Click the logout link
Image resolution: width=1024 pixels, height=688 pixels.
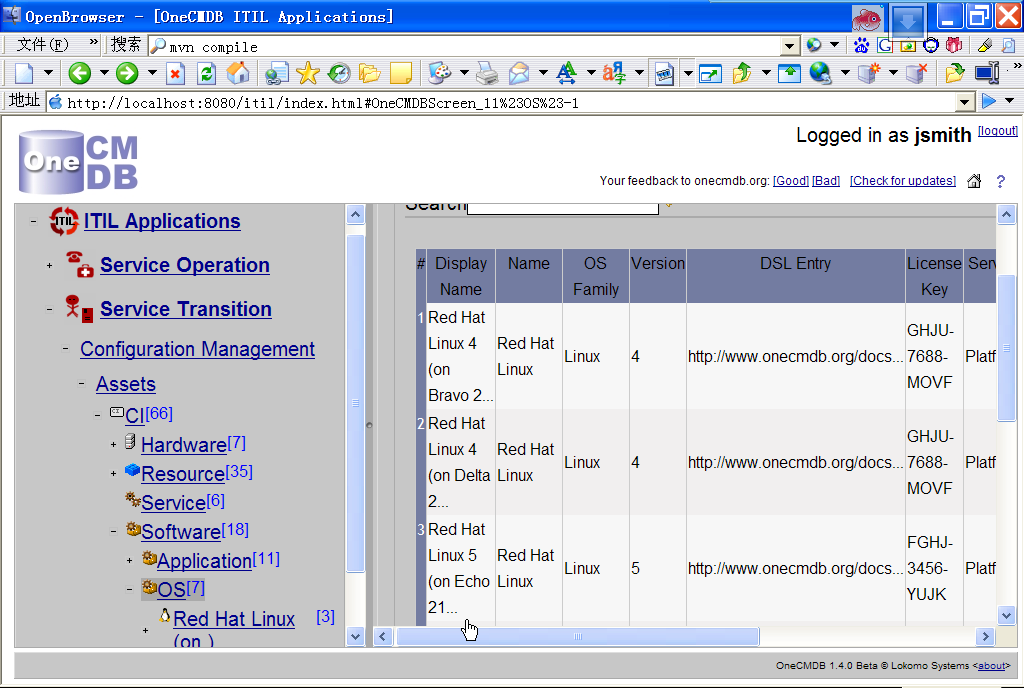point(997,131)
